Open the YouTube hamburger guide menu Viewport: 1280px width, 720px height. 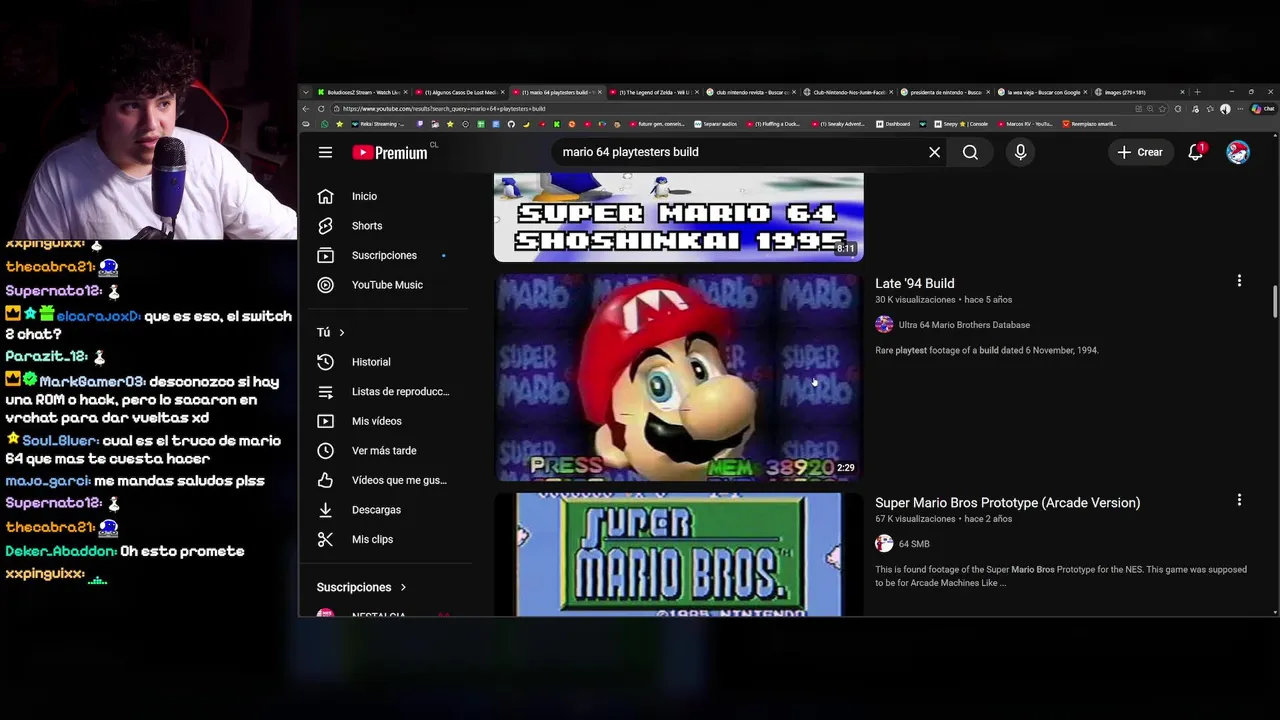(x=325, y=152)
